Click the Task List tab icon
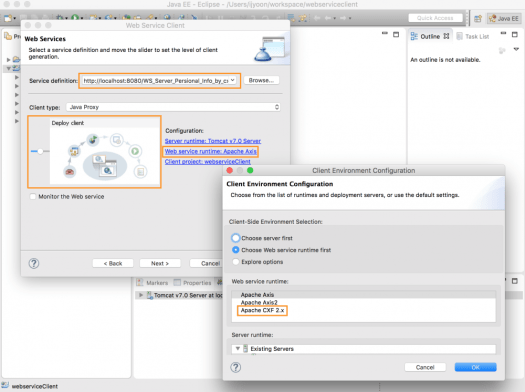 [460, 36]
